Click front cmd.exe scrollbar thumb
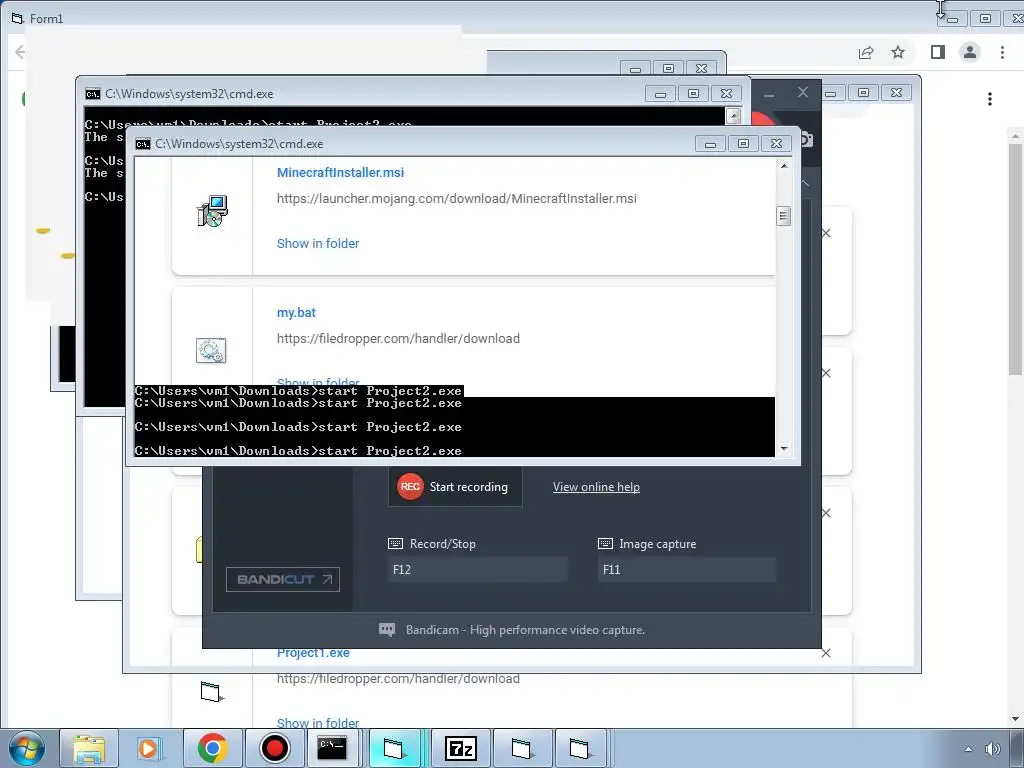This screenshot has width=1024, height=768. (x=784, y=216)
